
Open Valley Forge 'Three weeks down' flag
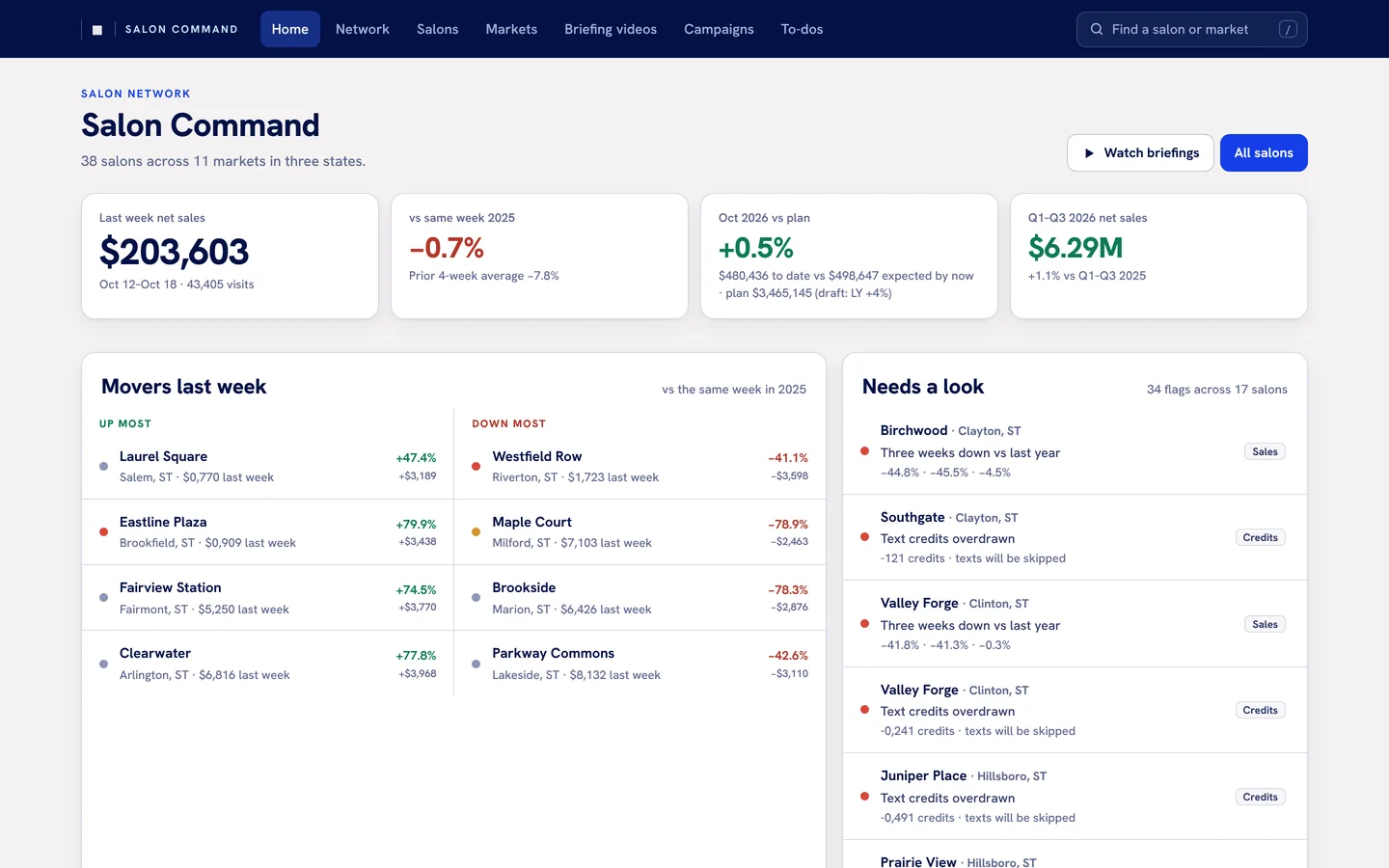click(x=1075, y=624)
